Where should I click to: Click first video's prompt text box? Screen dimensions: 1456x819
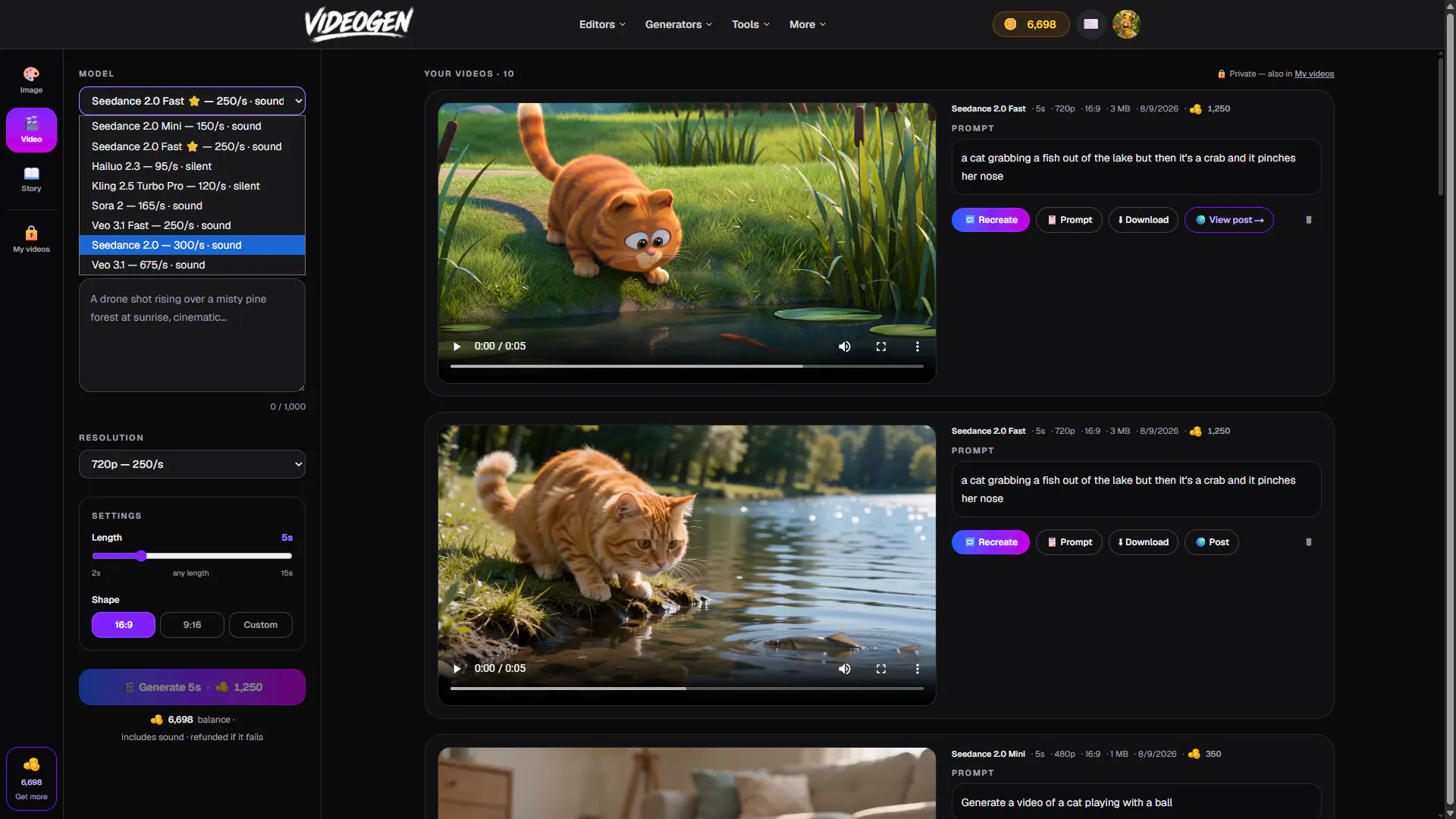coord(1136,167)
